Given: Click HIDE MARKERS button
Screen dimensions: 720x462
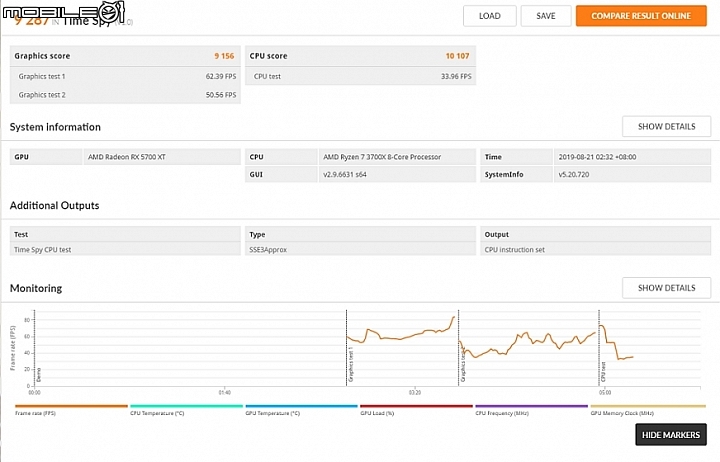Looking at the screenshot, I should tap(671, 434).
